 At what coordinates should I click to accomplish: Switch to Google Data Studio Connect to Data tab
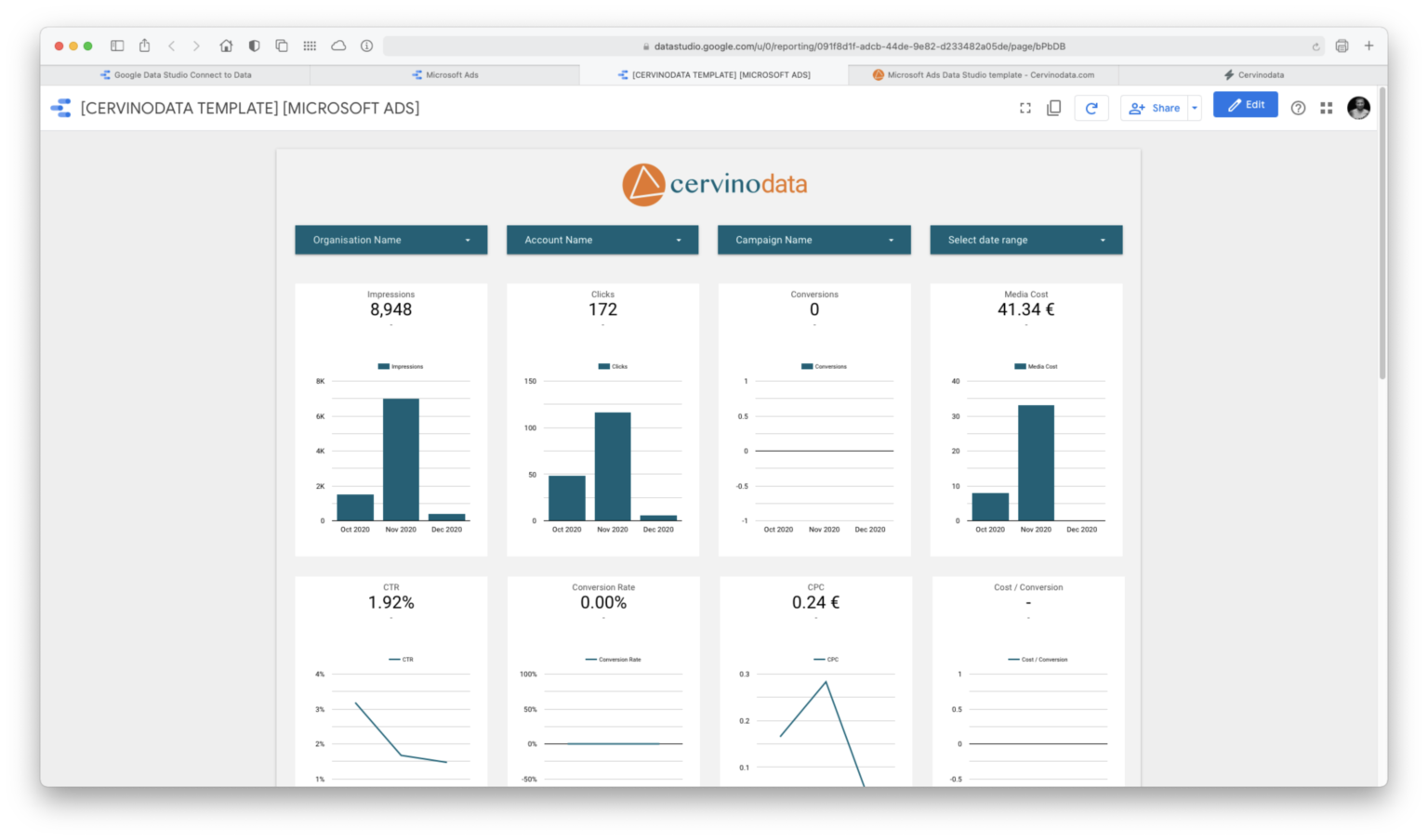pyautogui.click(x=175, y=75)
